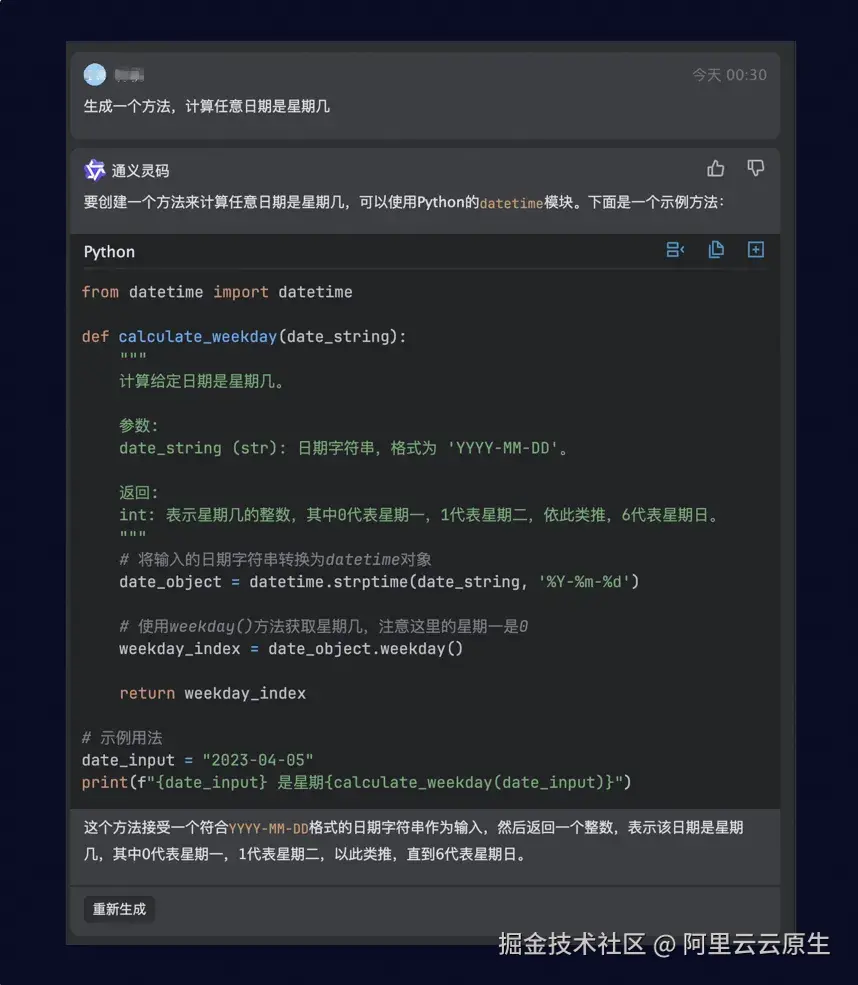
Task: Click the 通义灵码 logo icon
Action: 94,169
